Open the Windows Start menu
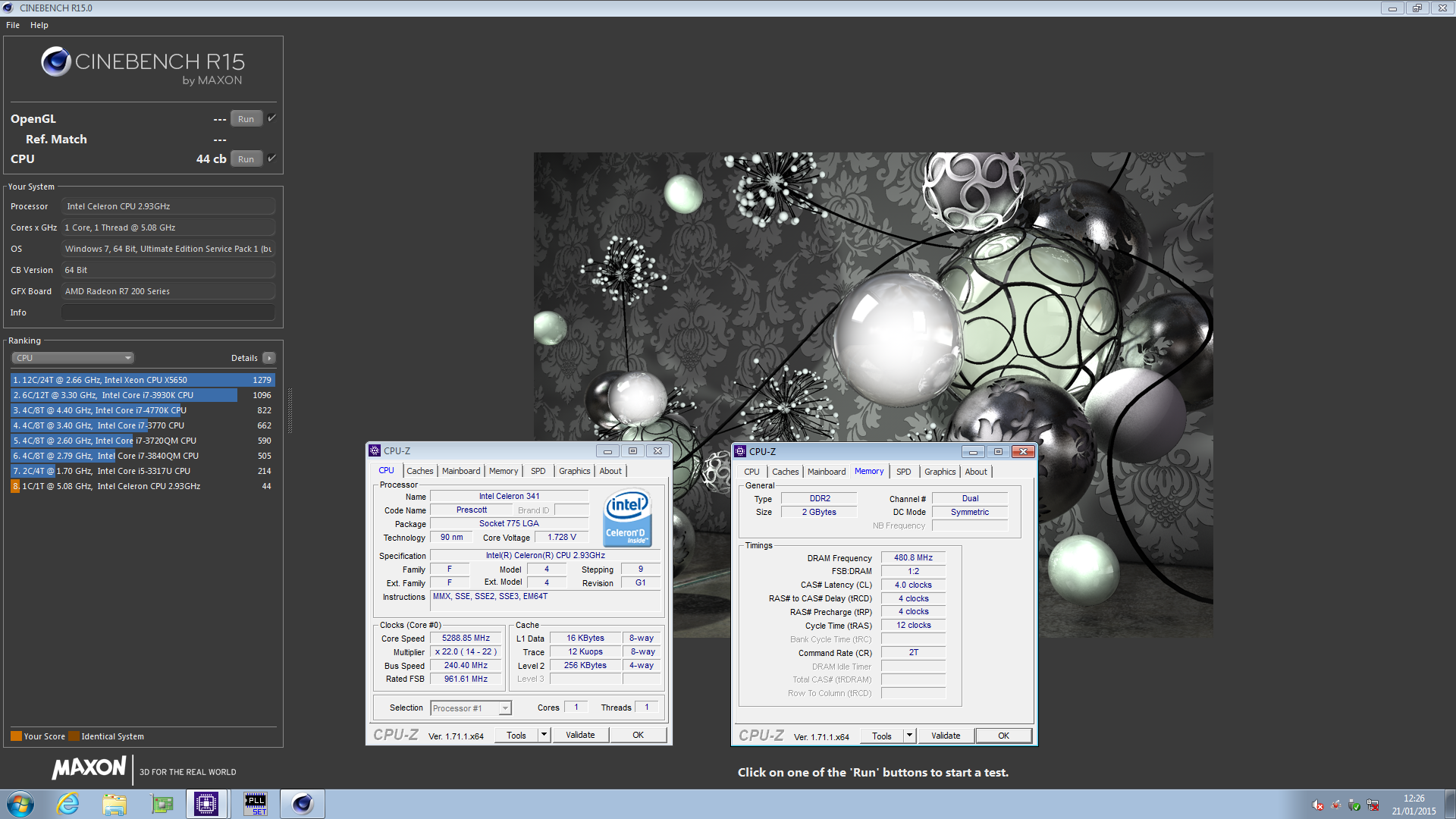The width and height of the screenshot is (1456, 819). click(x=20, y=804)
